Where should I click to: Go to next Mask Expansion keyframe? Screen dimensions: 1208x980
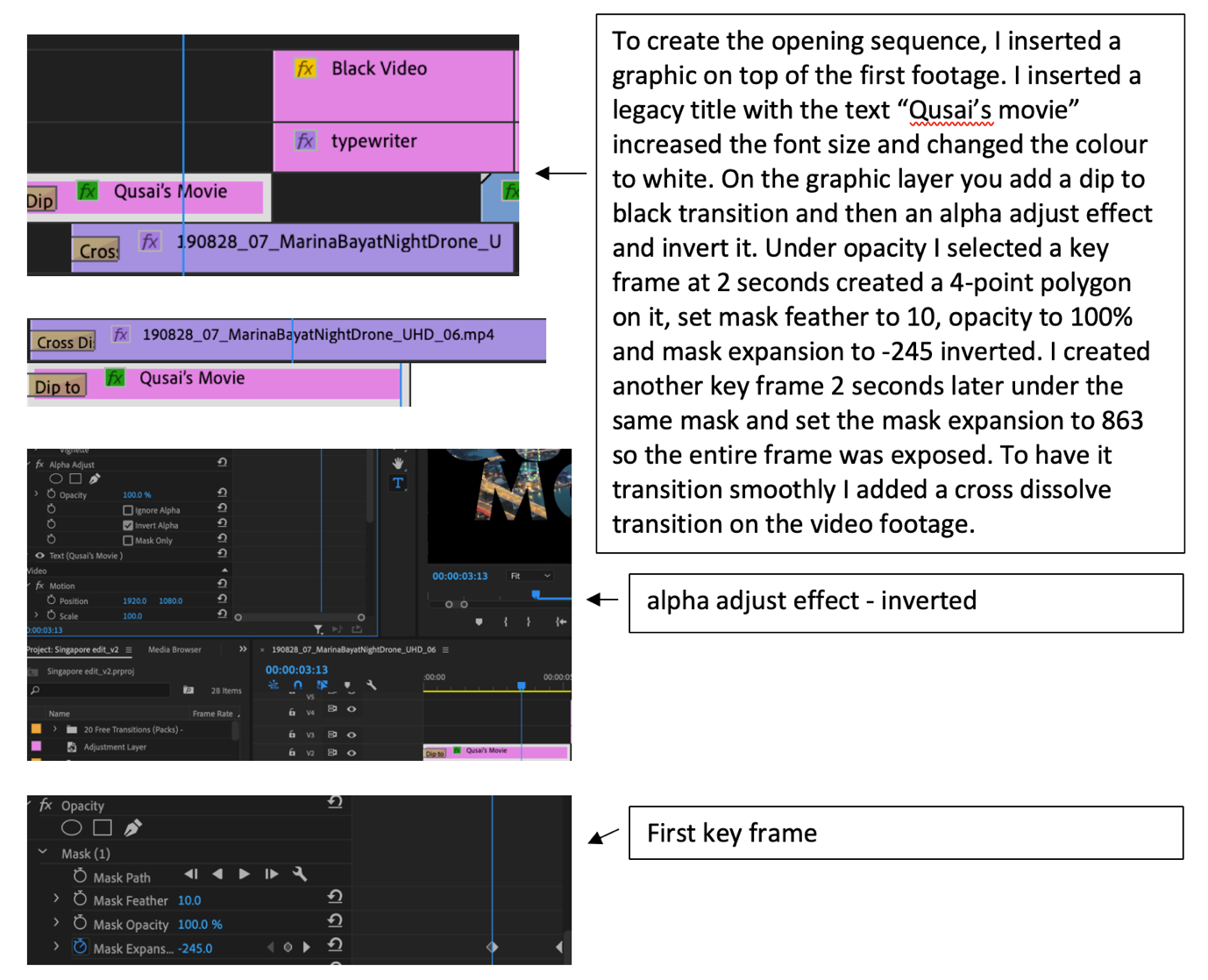click(x=306, y=947)
